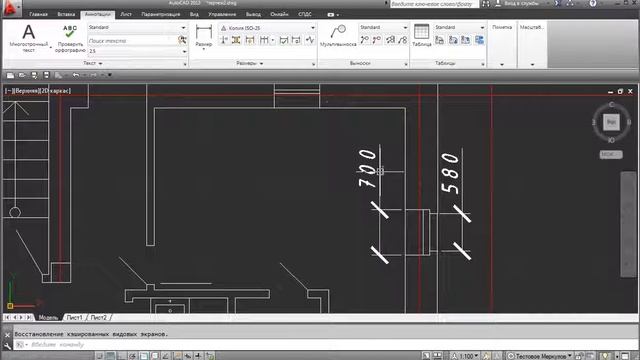
Task: Click the viewport label controls
Action: pyautogui.click(x=38, y=91)
